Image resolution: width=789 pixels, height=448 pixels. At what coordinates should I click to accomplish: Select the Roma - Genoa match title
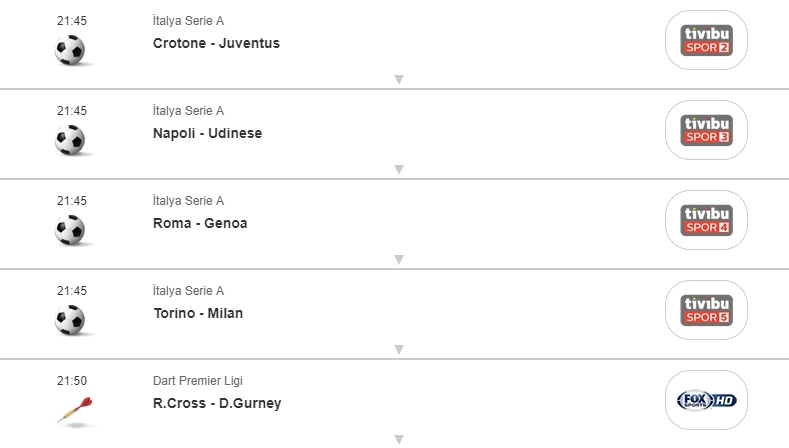pos(200,223)
